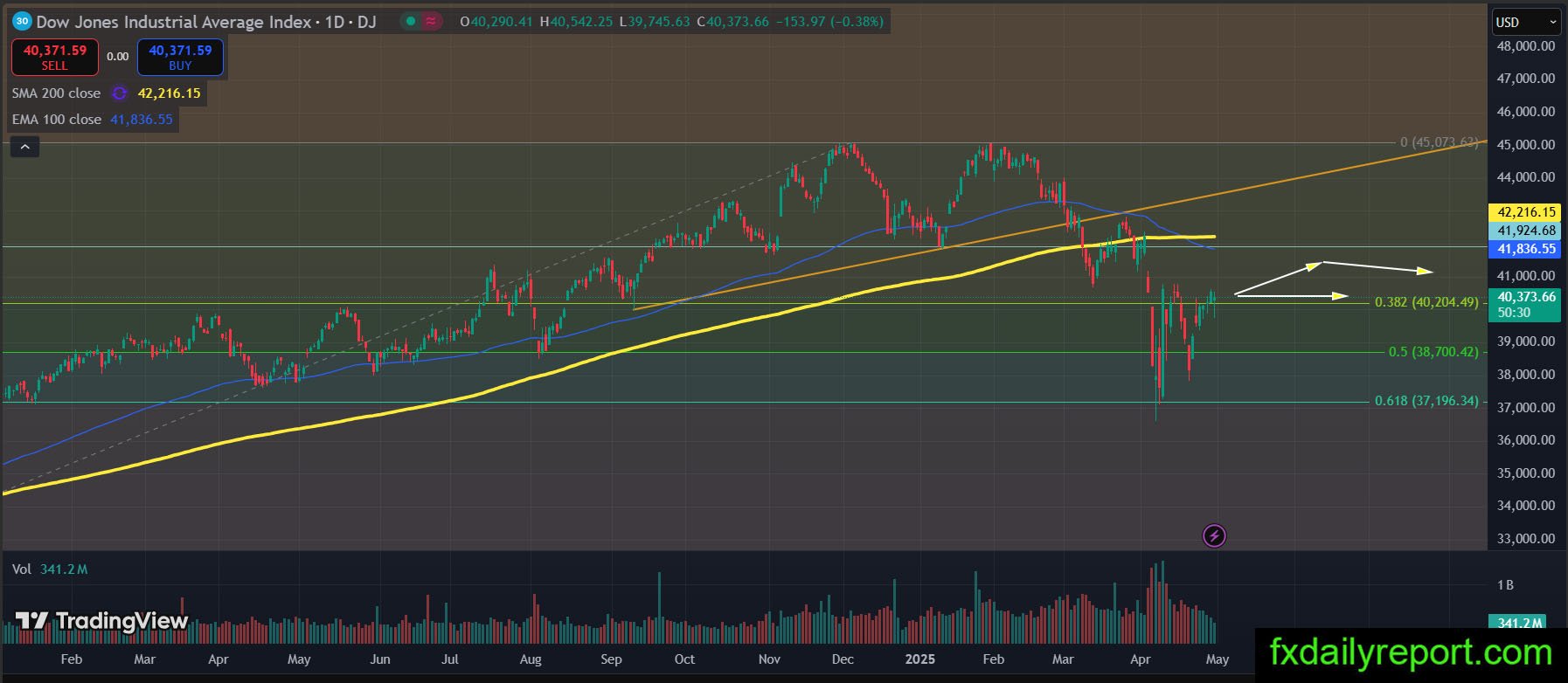
Task: Click the Dow Jones symbol logo badge
Action: click(22, 21)
